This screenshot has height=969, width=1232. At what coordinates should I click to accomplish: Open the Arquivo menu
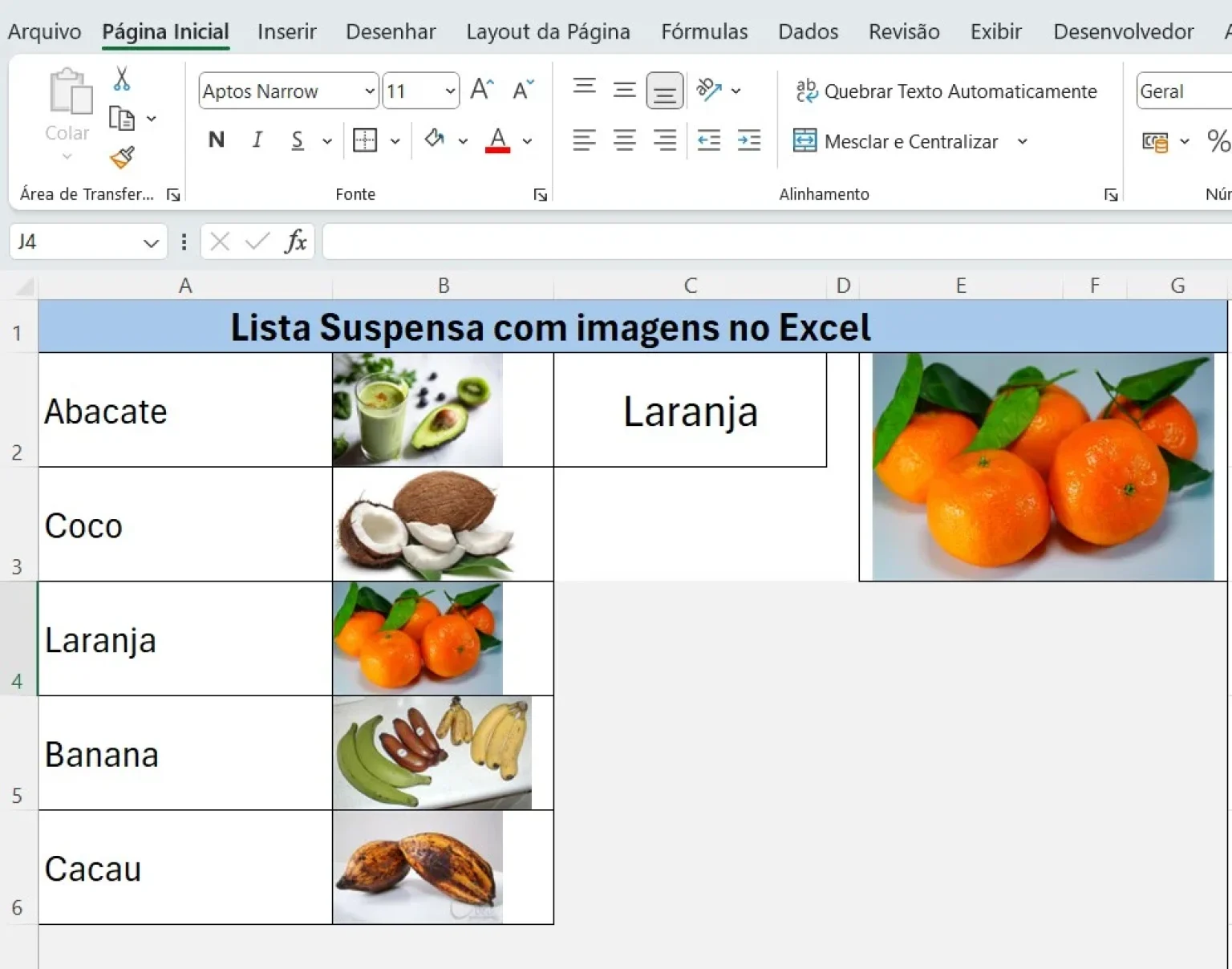click(45, 31)
